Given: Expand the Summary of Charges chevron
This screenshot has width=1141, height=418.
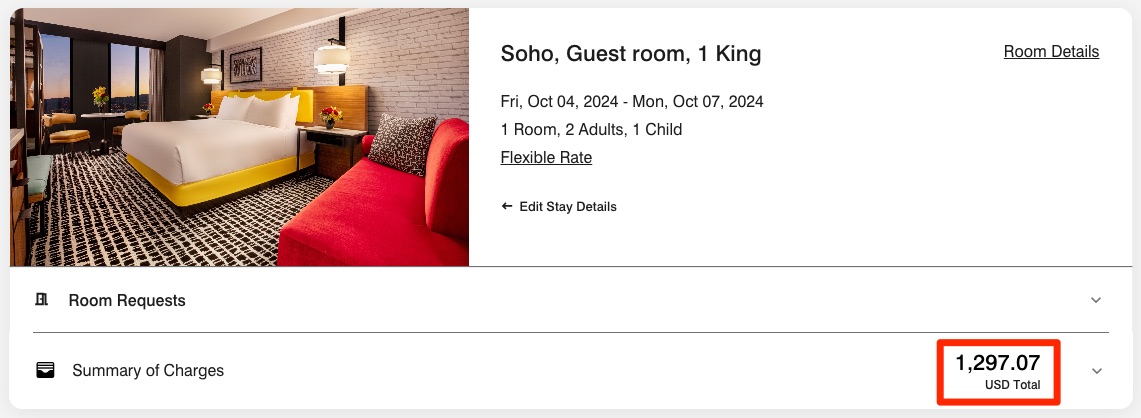Looking at the screenshot, I should click(x=1096, y=370).
